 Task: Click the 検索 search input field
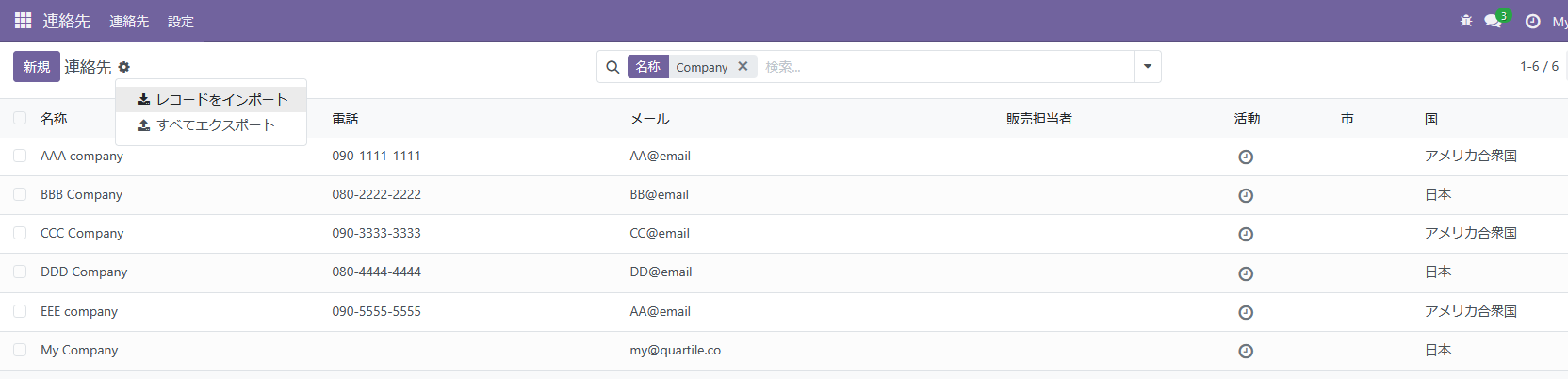click(942, 67)
